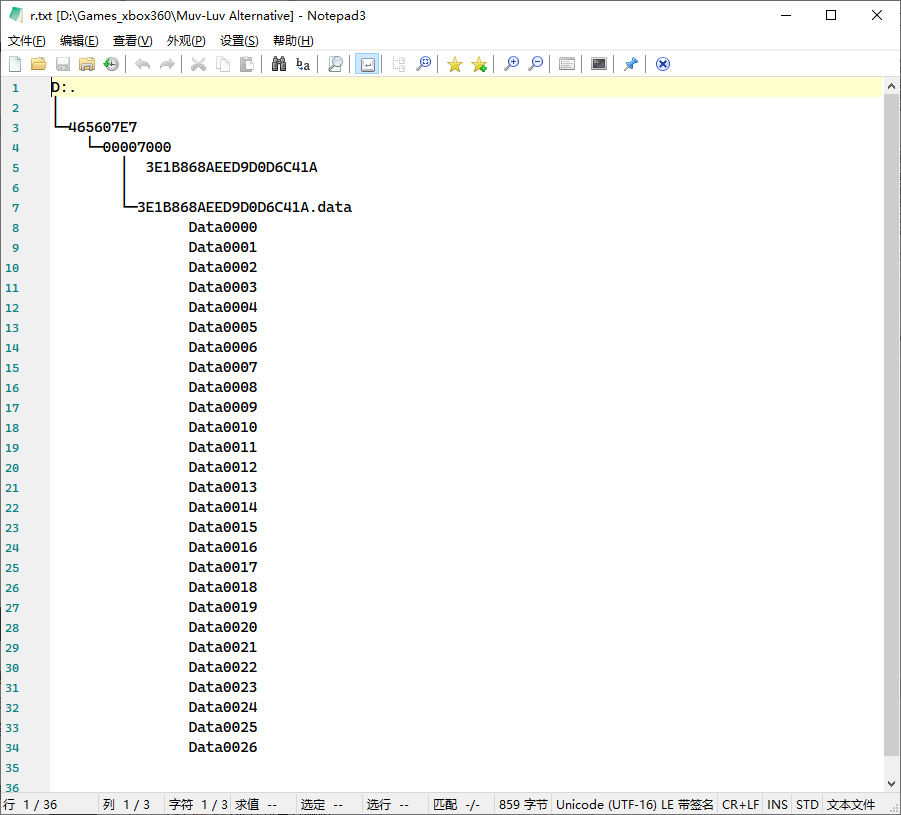Click the vertical scrollbar thumb

point(891,425)
